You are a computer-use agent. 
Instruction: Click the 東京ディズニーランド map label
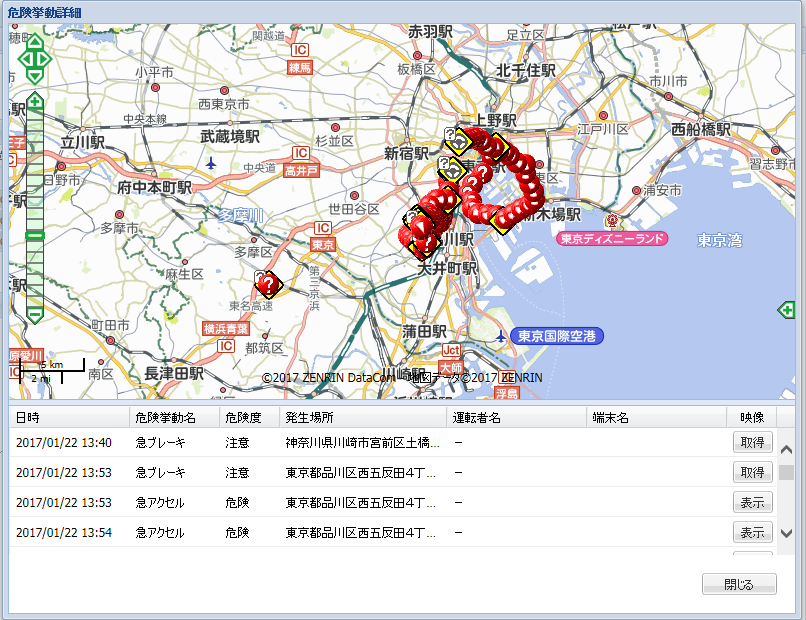(612, 239)
